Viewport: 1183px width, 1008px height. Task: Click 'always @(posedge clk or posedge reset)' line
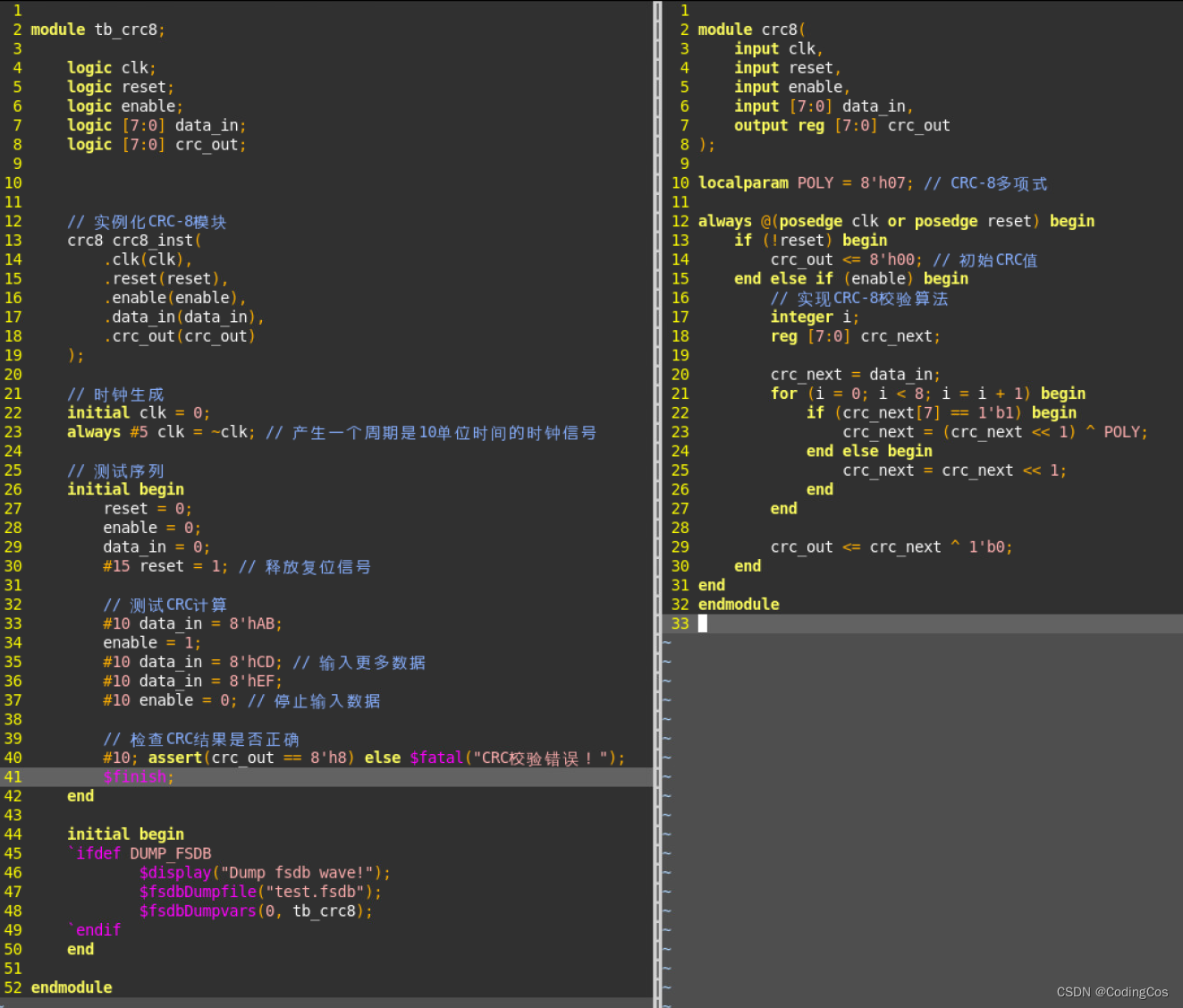coord(869,221)
